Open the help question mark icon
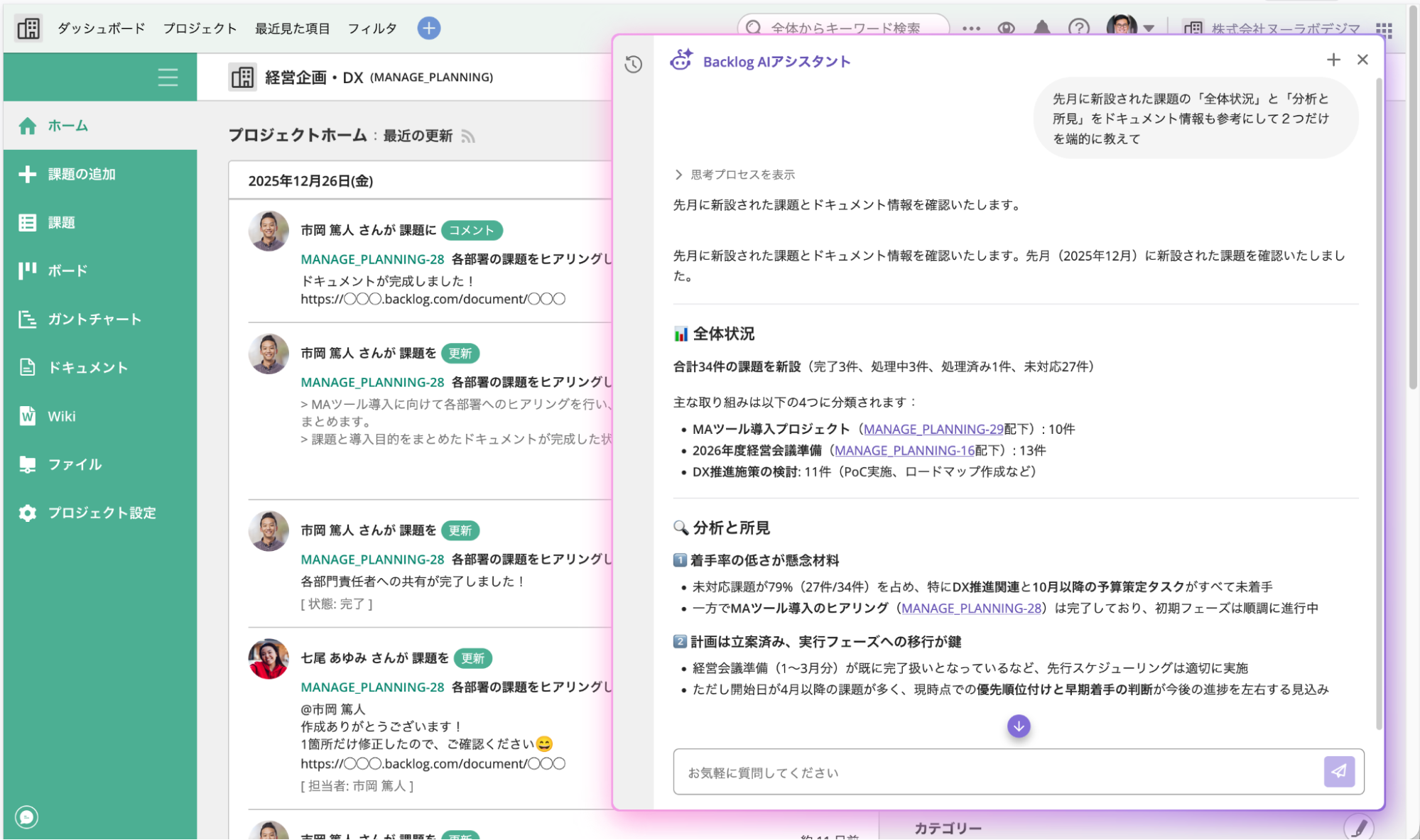This screenshot has width=1420, height=840. tap(1078, 28)
